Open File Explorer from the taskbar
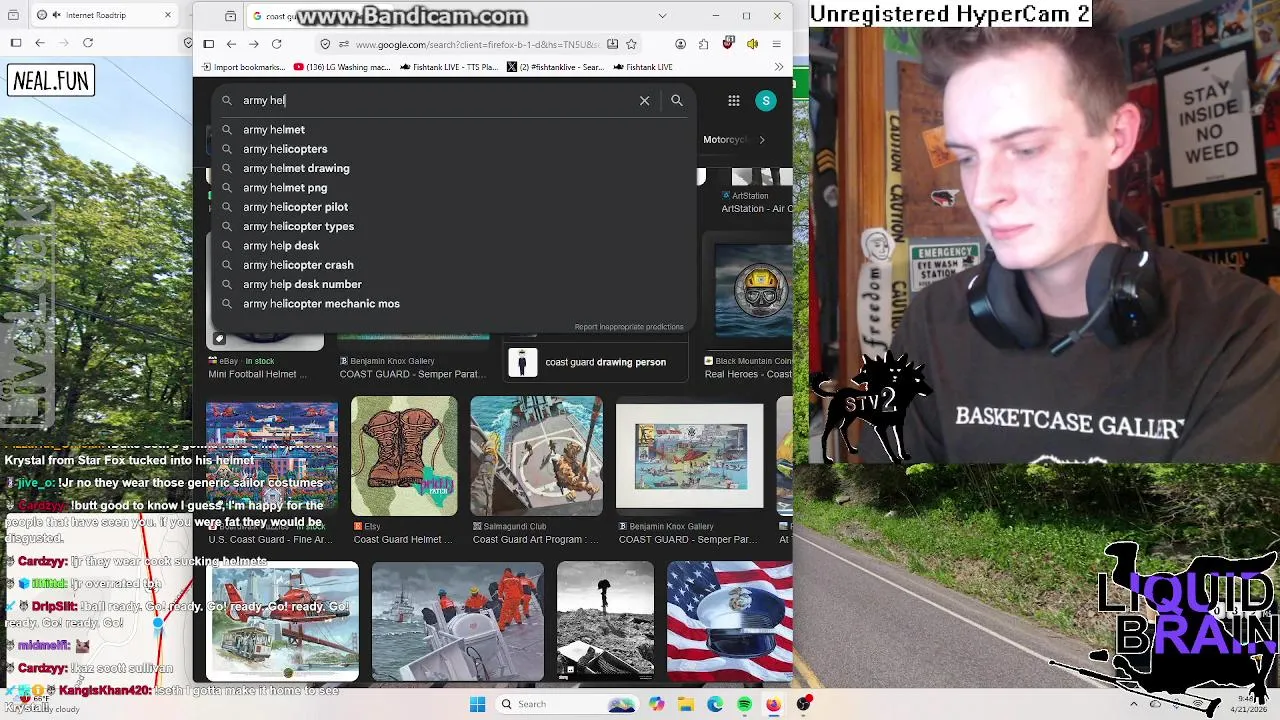Viewport: 1280px width, 720px height. (x=686, y=704)
